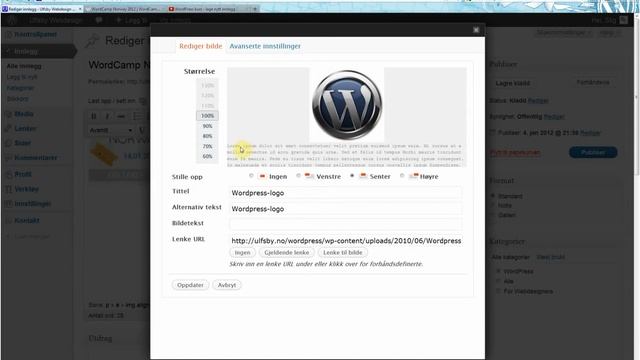The height and width of the screenshot is (360, 640).
Task: Click the Lenke URL input field
Action: (346, 240)
